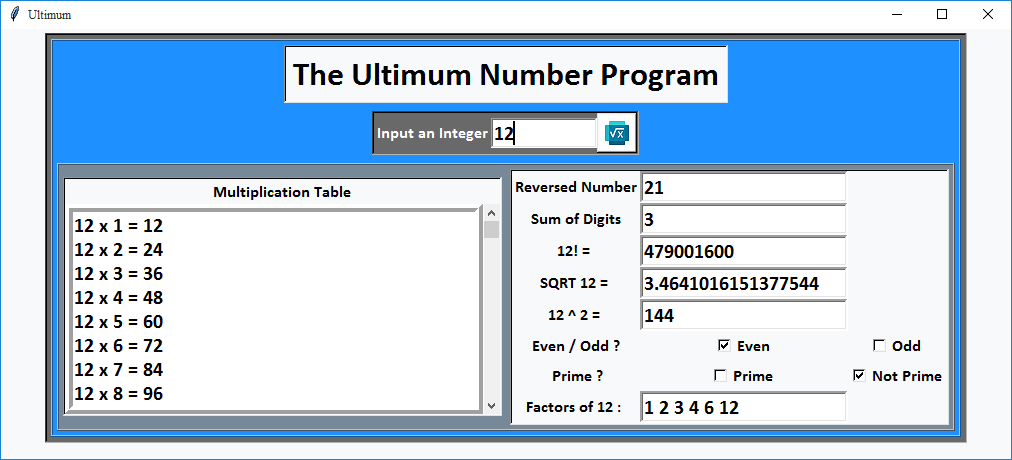1012x460 pixels.
Task: Click the multiplication table scrollbar thumb
Action: click(492, 230)
